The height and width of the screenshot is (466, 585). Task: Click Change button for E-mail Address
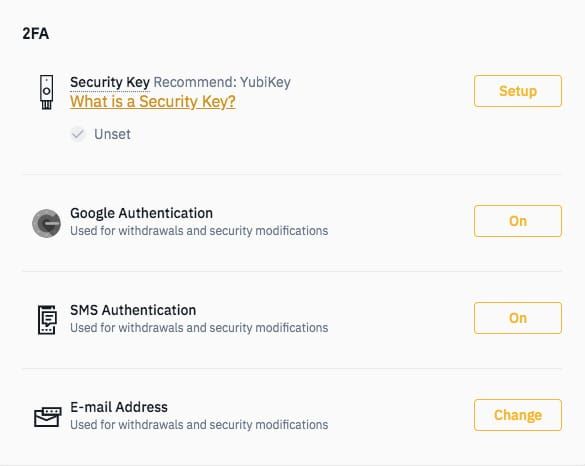click(518, 415)
